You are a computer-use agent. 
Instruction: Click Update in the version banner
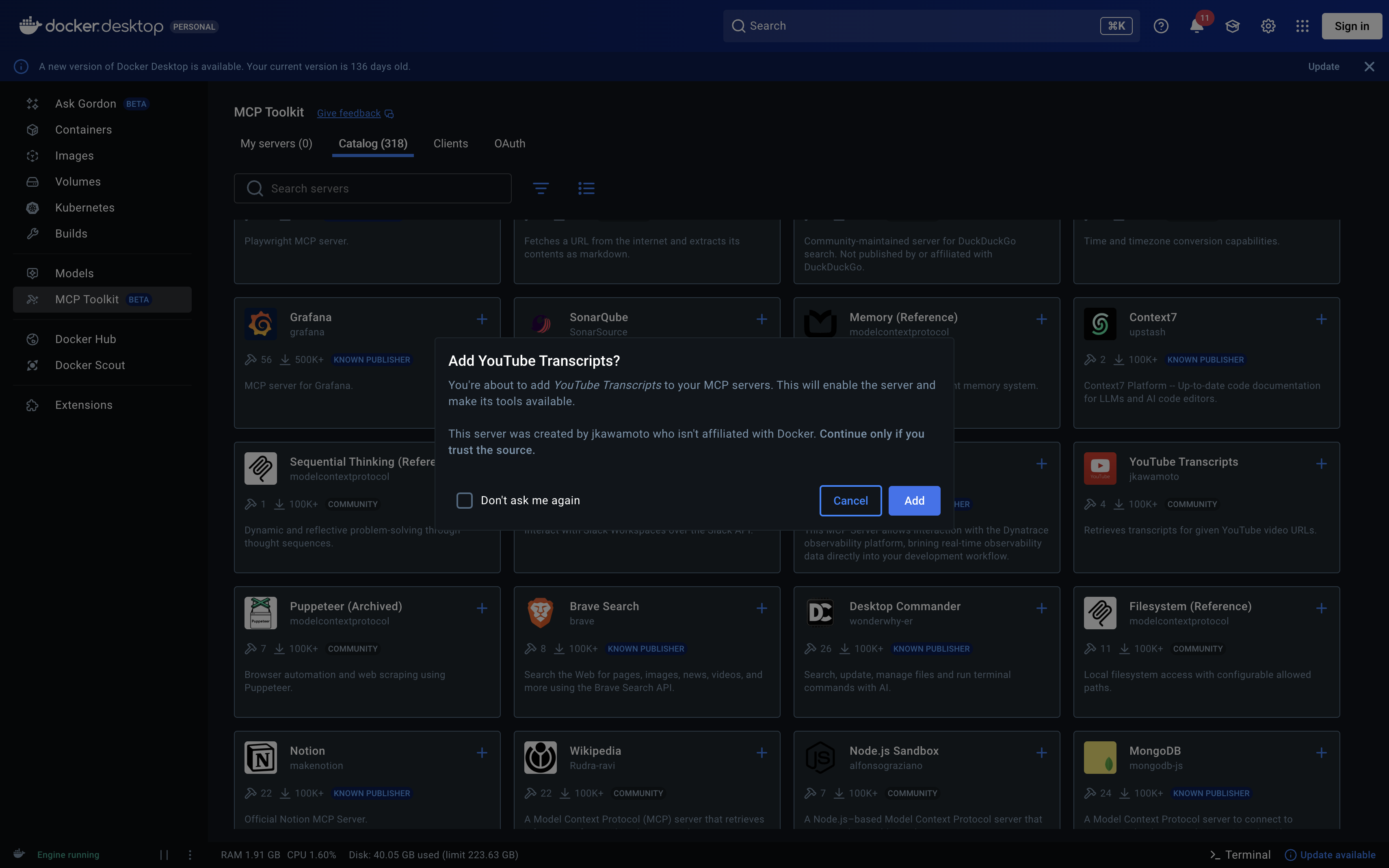click(x=1324, y=67)
